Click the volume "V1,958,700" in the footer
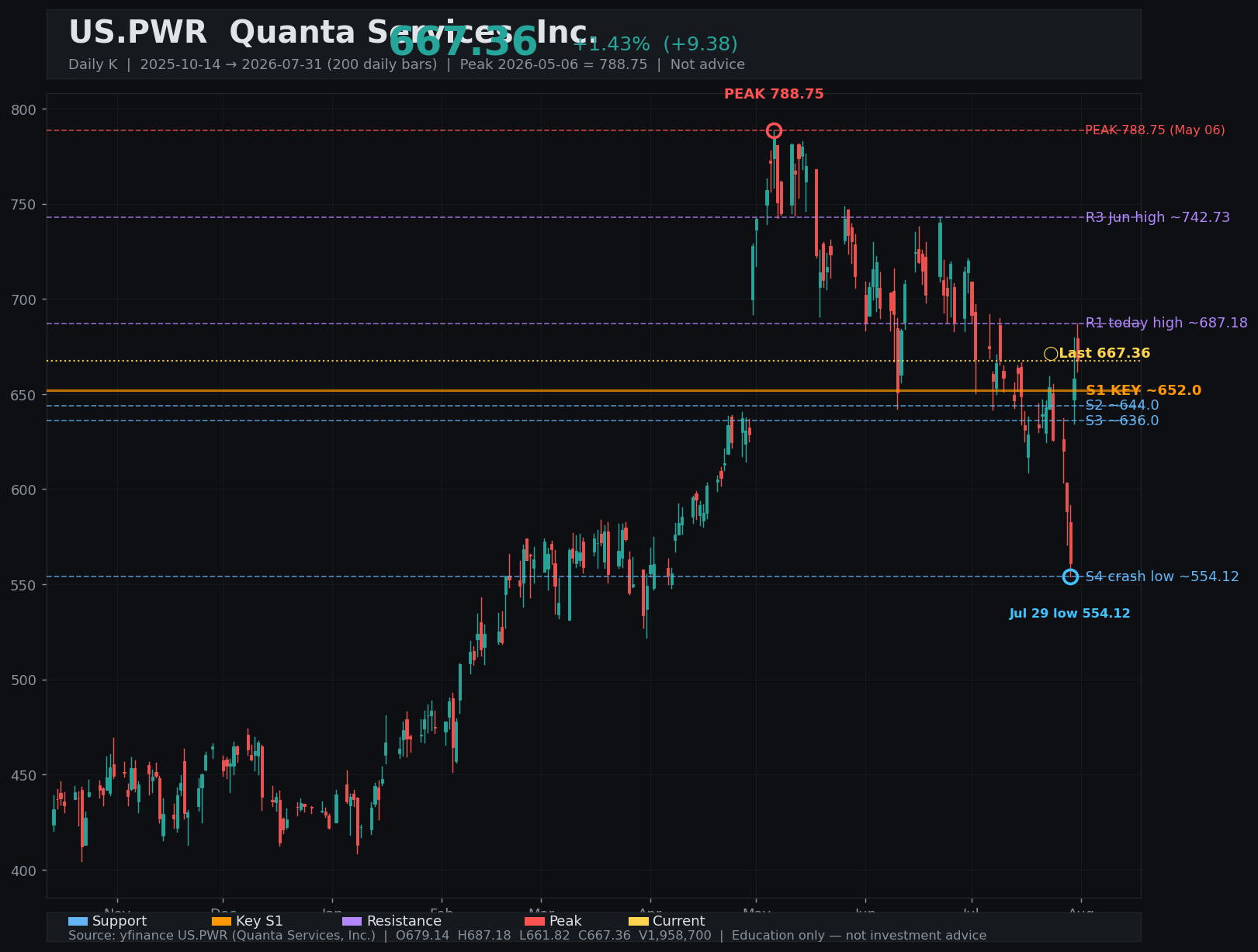The image size is (1258, 952). pyautogui.click(x=675, y=936)
